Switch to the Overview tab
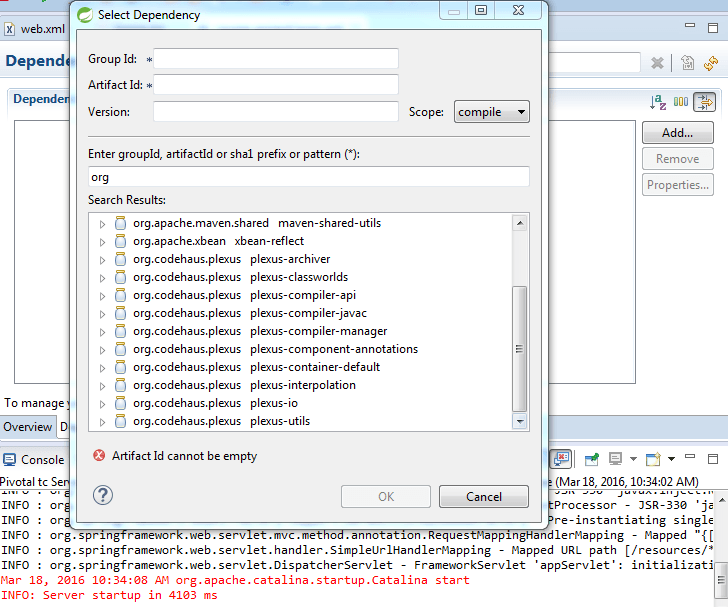Viewport: 728px width, 607px height. (x=27, y=427)
